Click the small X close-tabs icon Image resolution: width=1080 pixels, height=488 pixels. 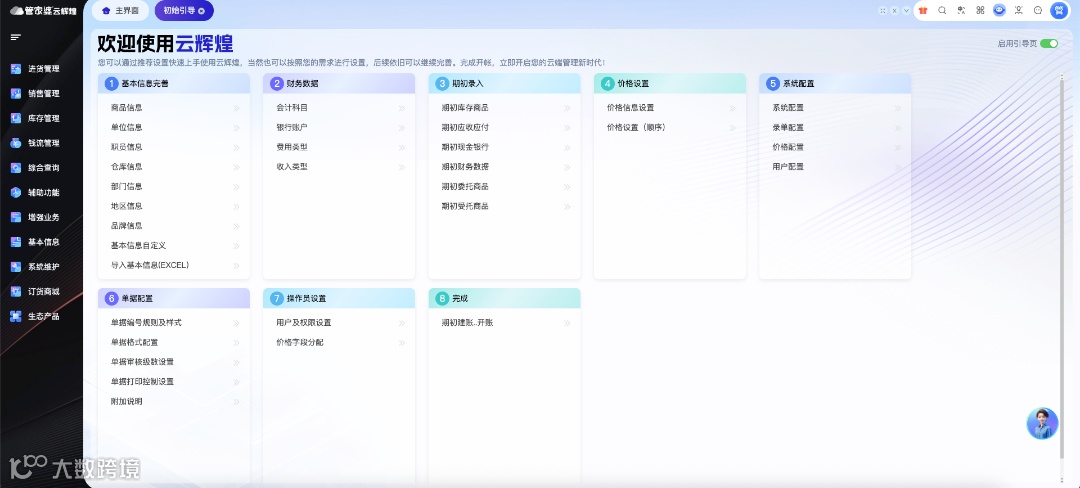(894, 10)
